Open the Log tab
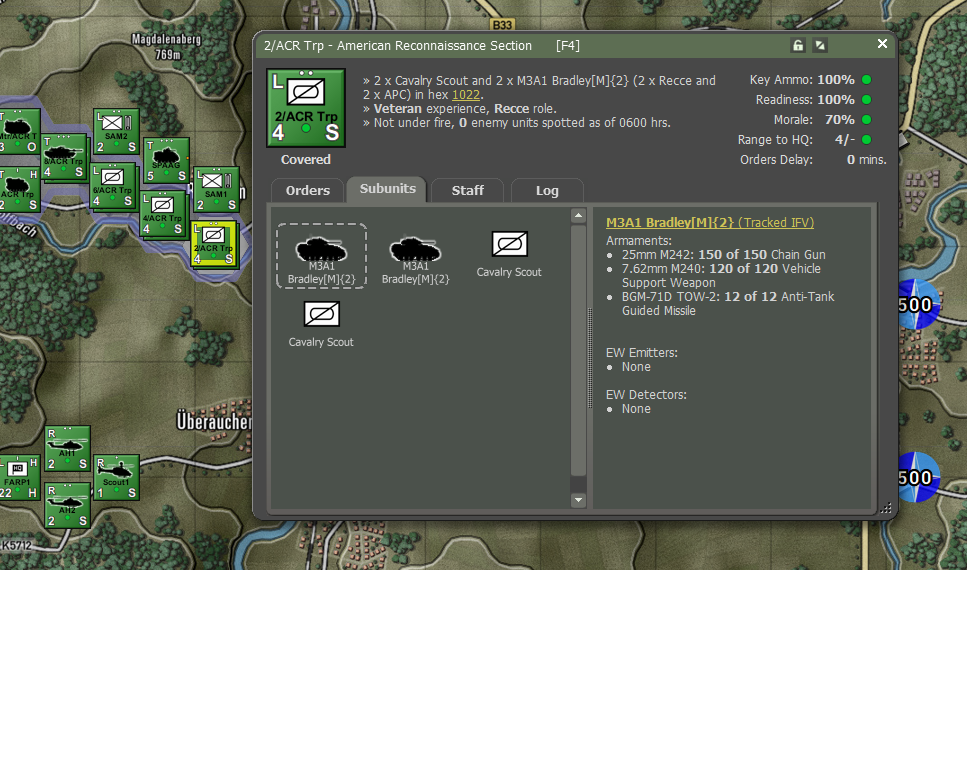Screen dimensions: 967x768 click(547, 191)
